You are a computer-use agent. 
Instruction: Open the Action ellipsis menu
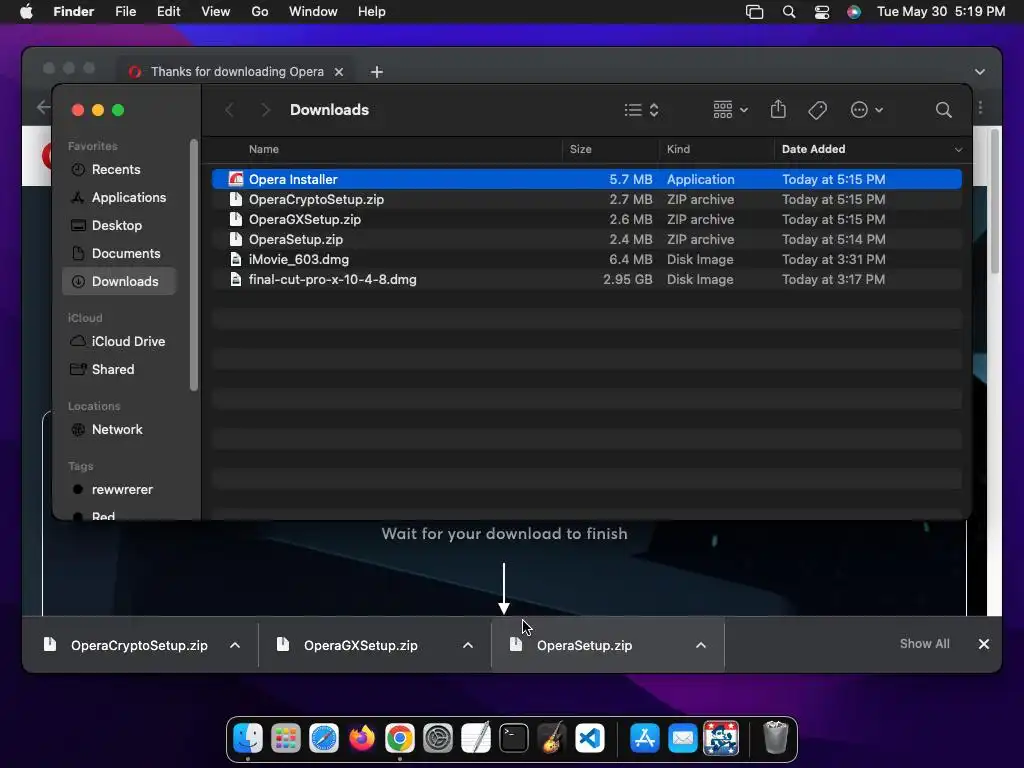point(867,110)
